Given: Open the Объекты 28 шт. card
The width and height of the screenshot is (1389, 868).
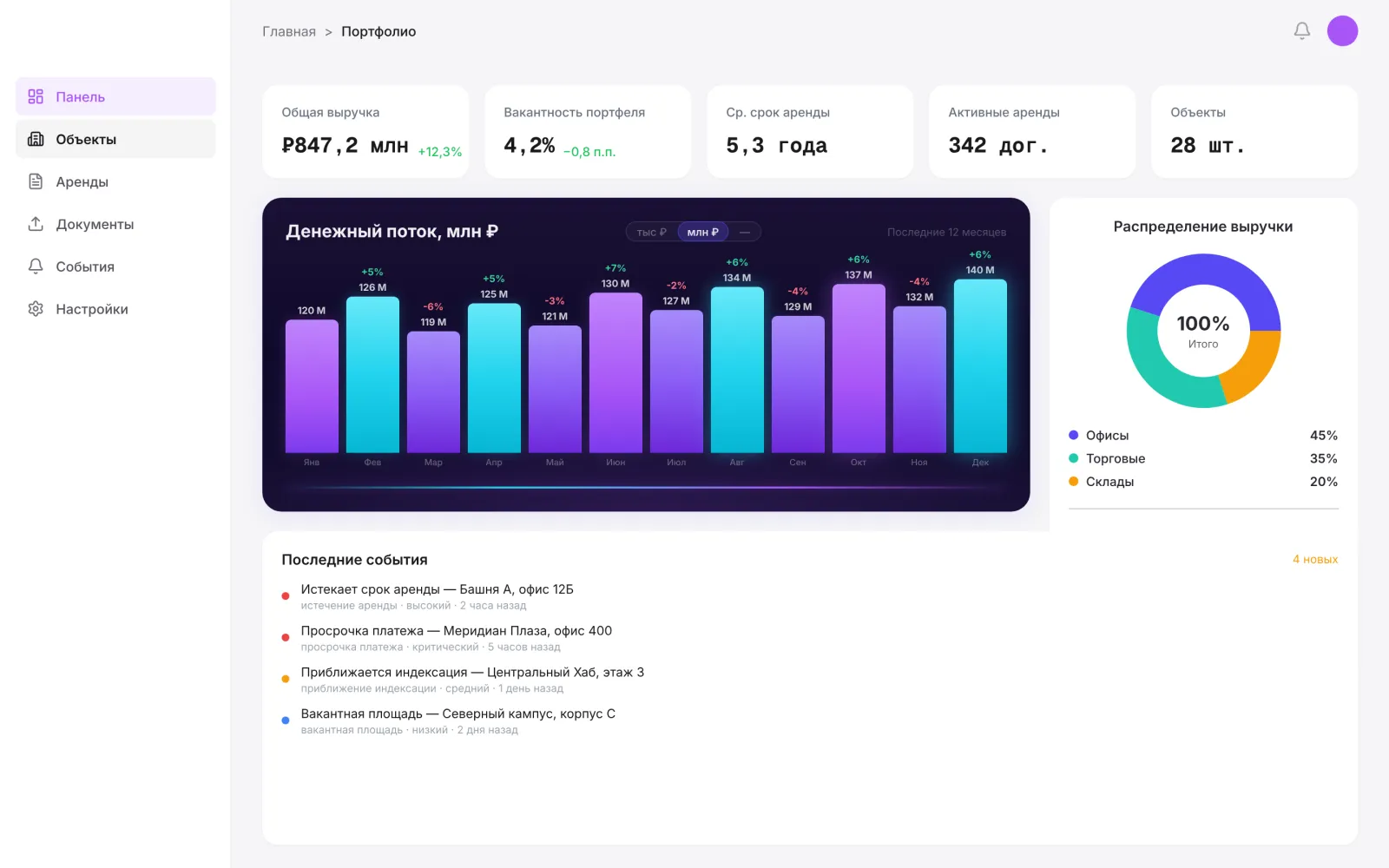Looking at the screenshot, I should tap(1254, 131).
